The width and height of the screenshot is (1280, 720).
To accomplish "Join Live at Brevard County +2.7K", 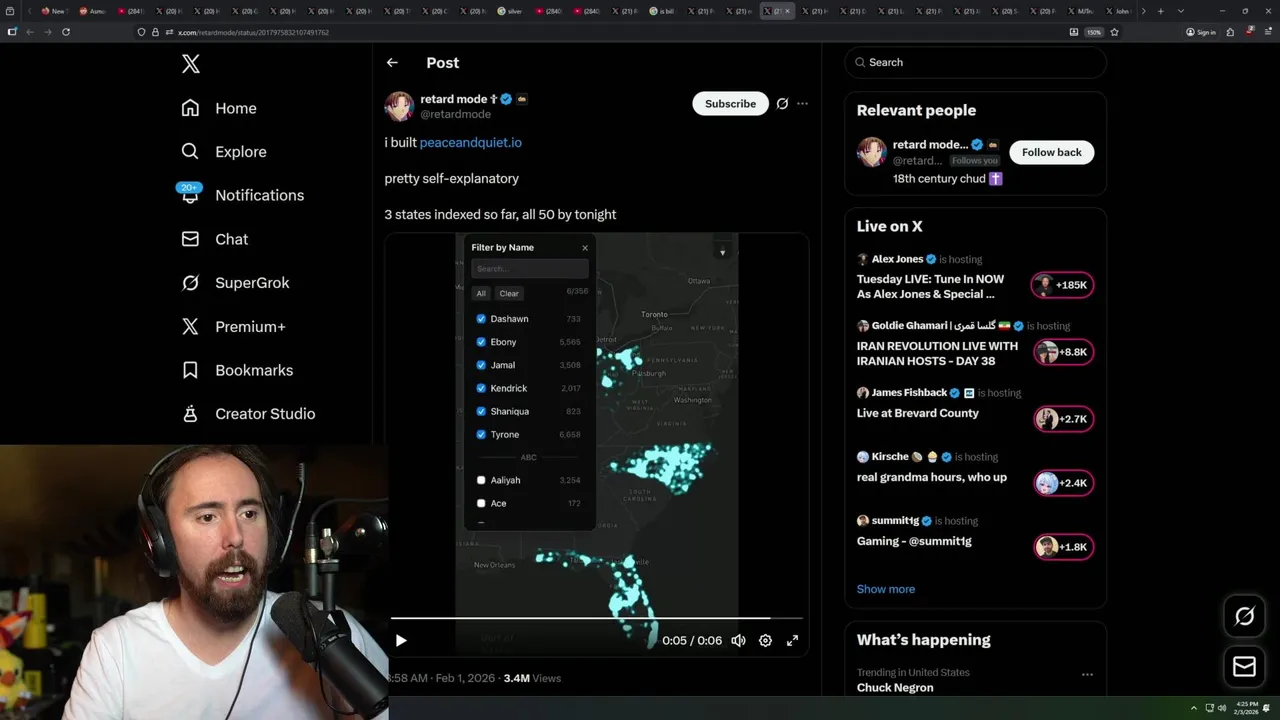I will [1063, 419].
